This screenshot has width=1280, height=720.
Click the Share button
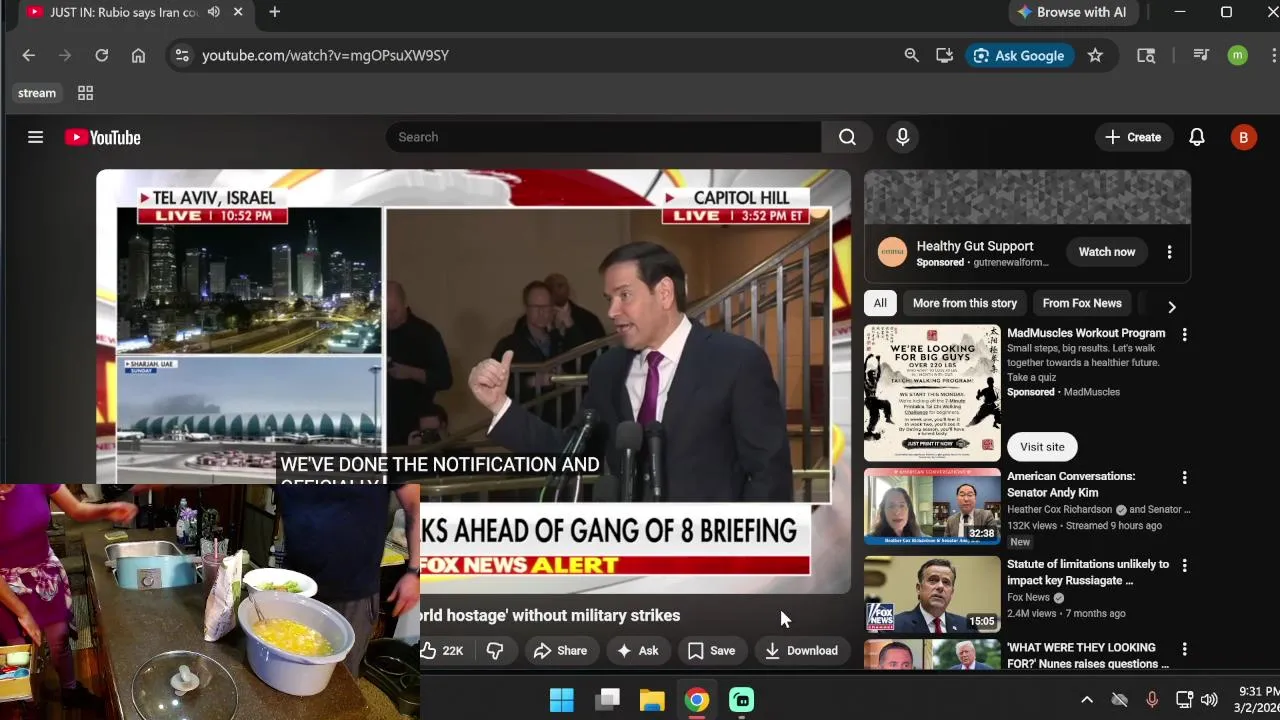point(560,651)
